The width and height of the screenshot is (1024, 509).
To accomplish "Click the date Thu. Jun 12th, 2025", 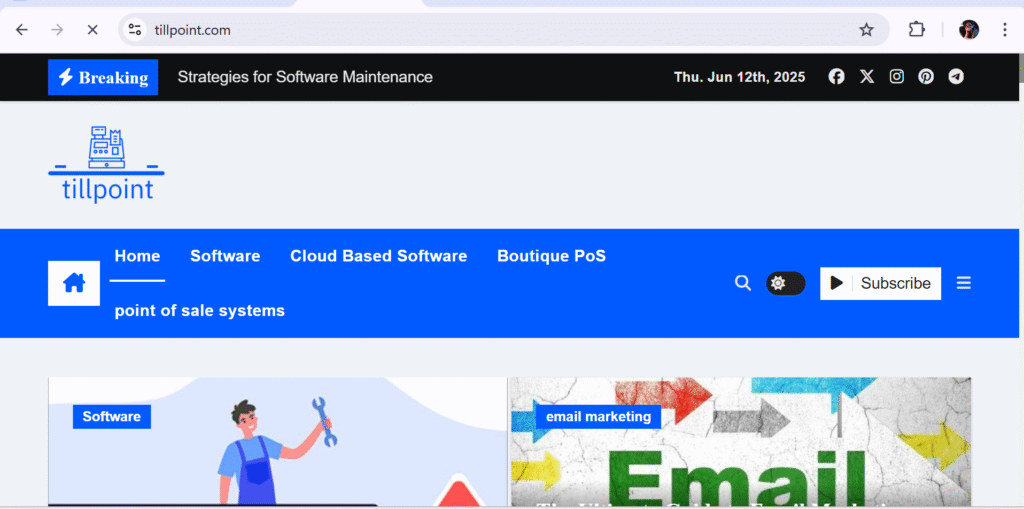I will point(739,77).
